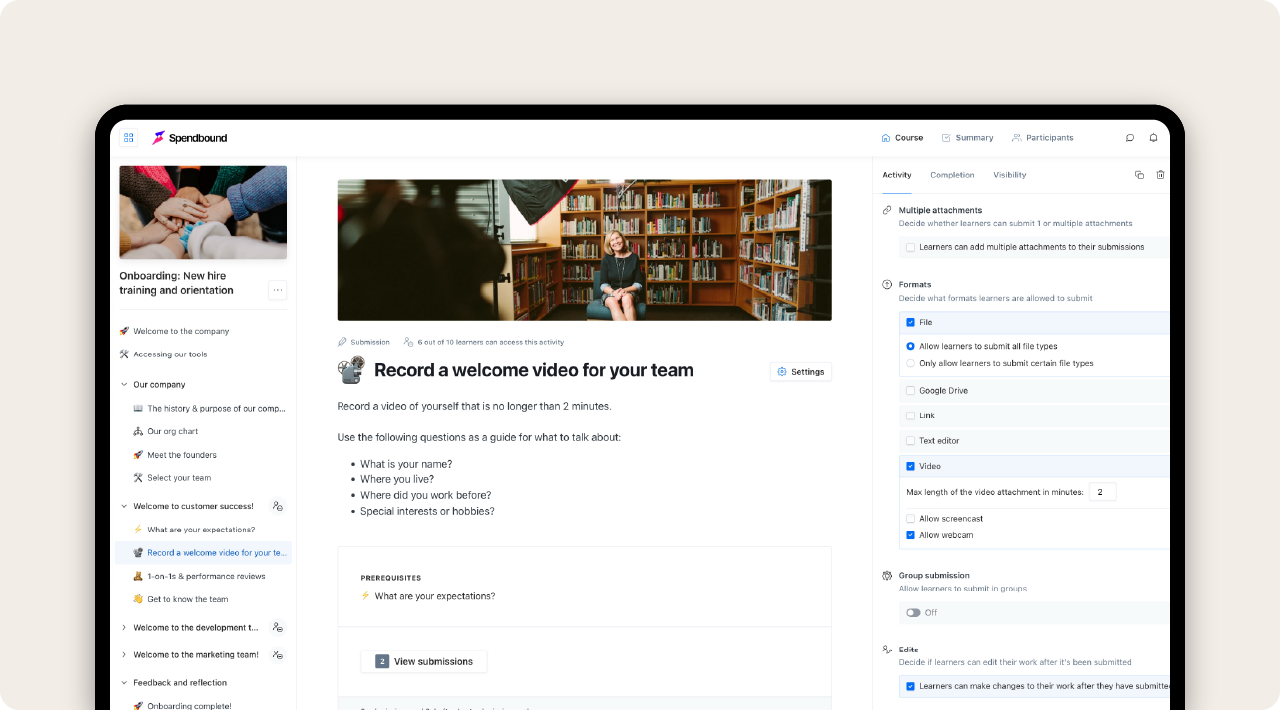Open the Participants page
The width and height of the screenshot is (1280, 710).
point(1043,137)
